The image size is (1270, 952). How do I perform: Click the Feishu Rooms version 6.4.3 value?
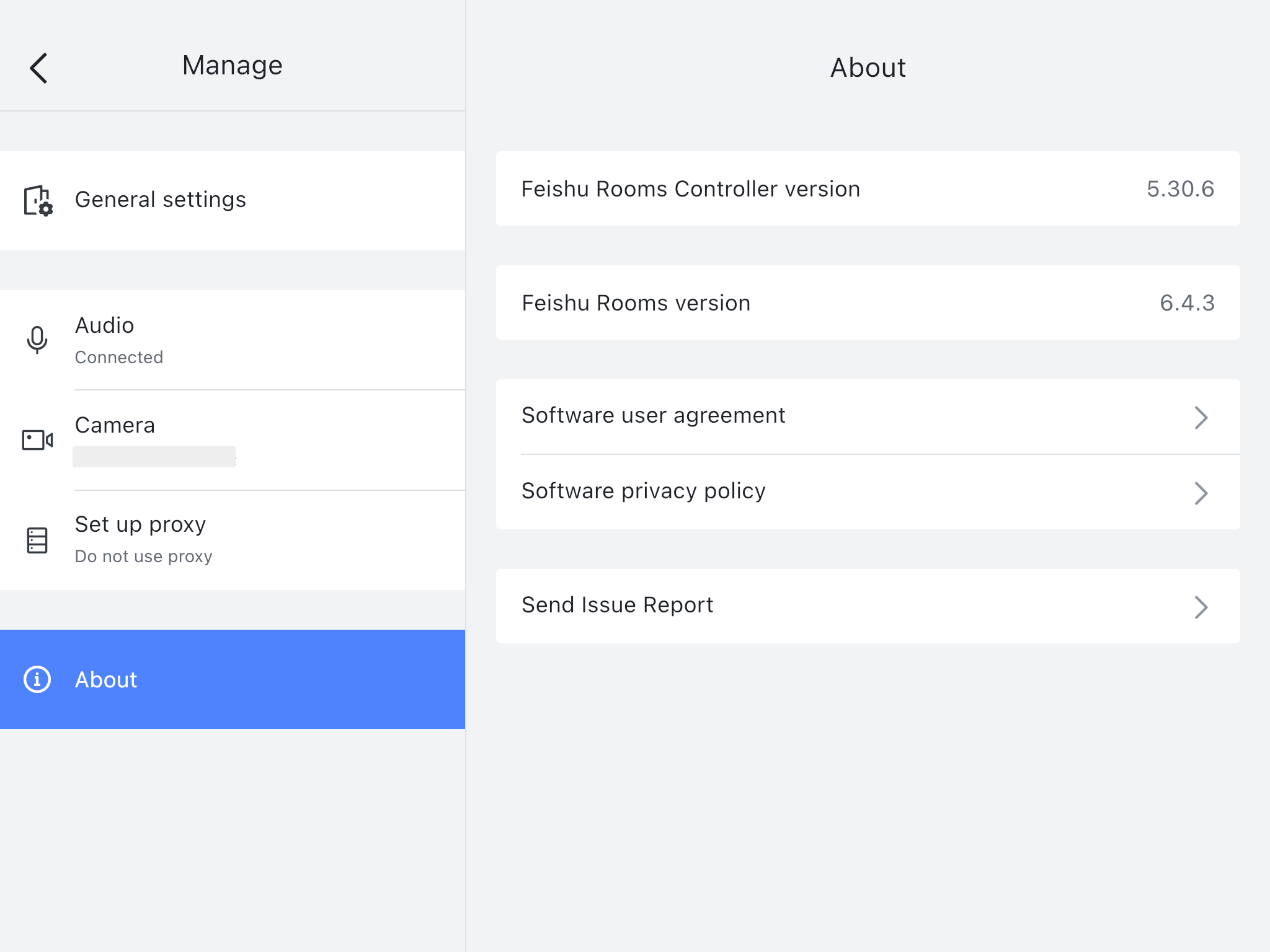pos(1186,303)
